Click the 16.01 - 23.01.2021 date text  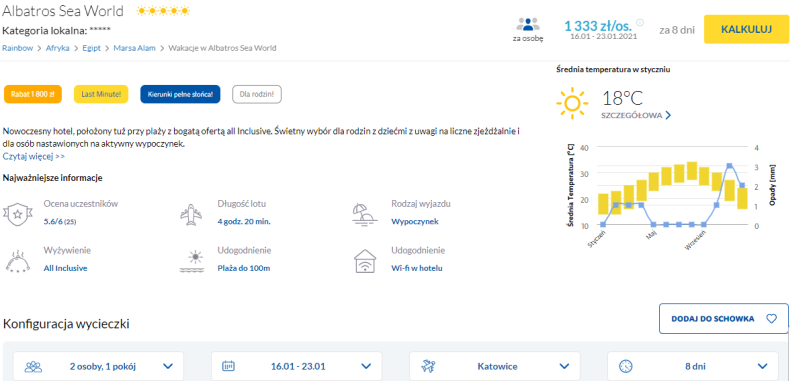[604, 36]
